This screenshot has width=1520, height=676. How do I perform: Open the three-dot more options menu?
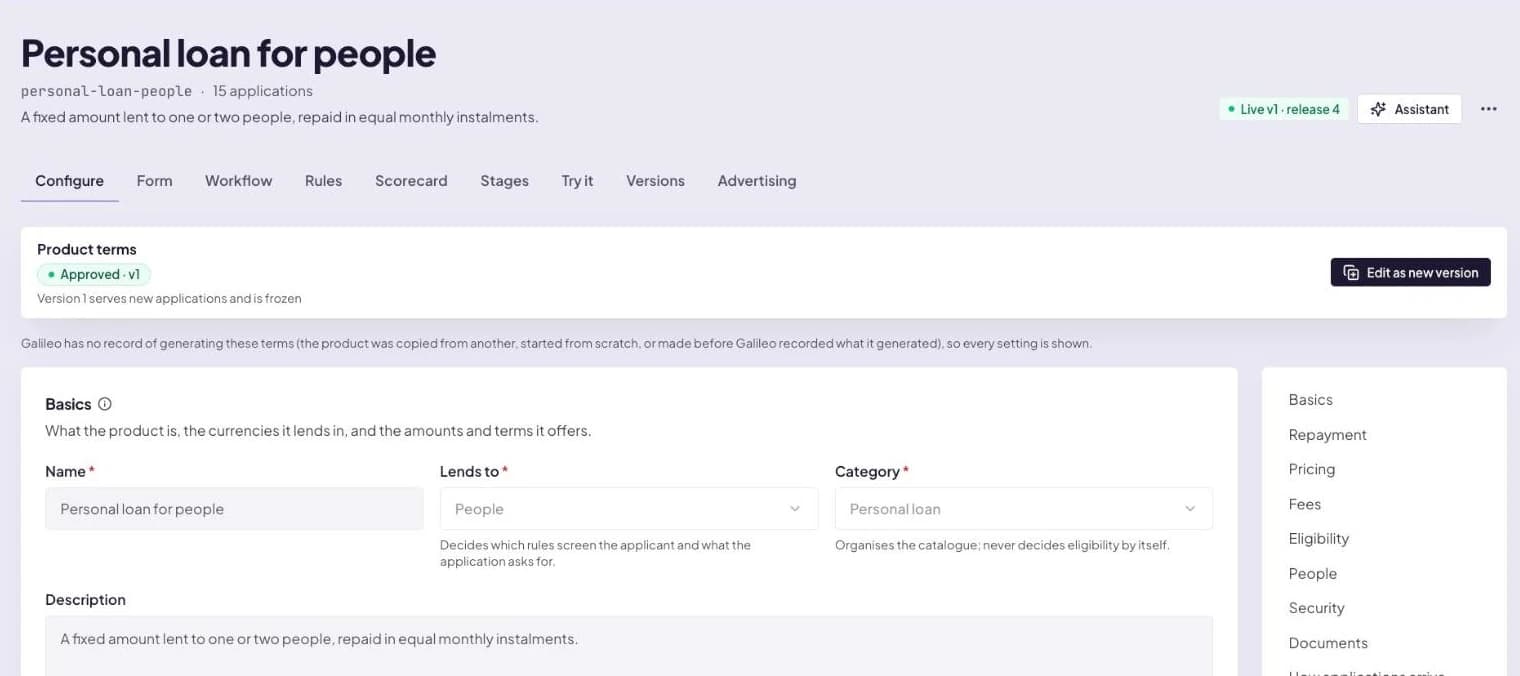coord(1489,109)
